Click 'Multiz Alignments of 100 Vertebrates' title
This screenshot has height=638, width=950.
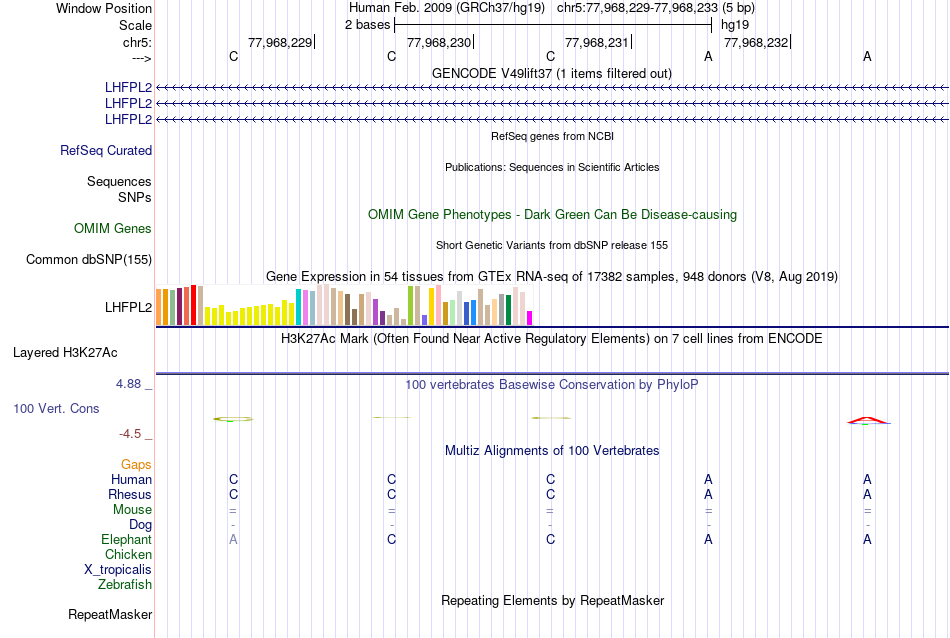click(552, 450)
